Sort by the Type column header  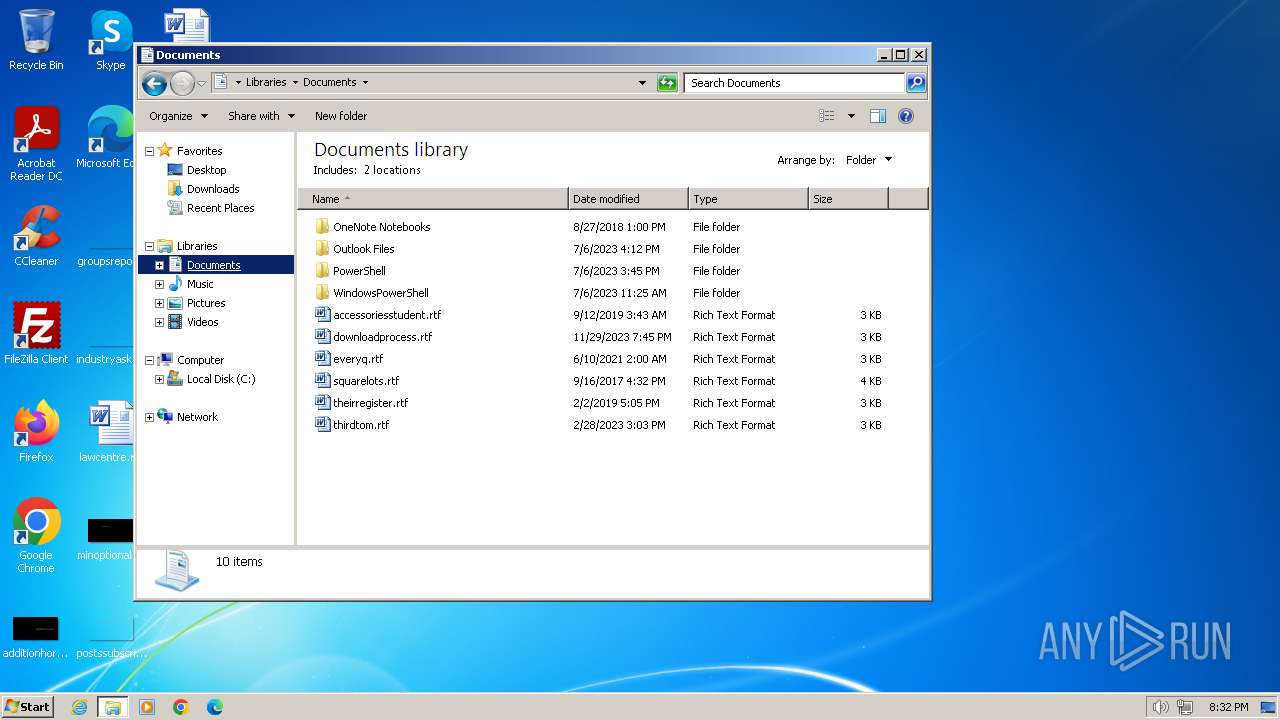[748, 199]
